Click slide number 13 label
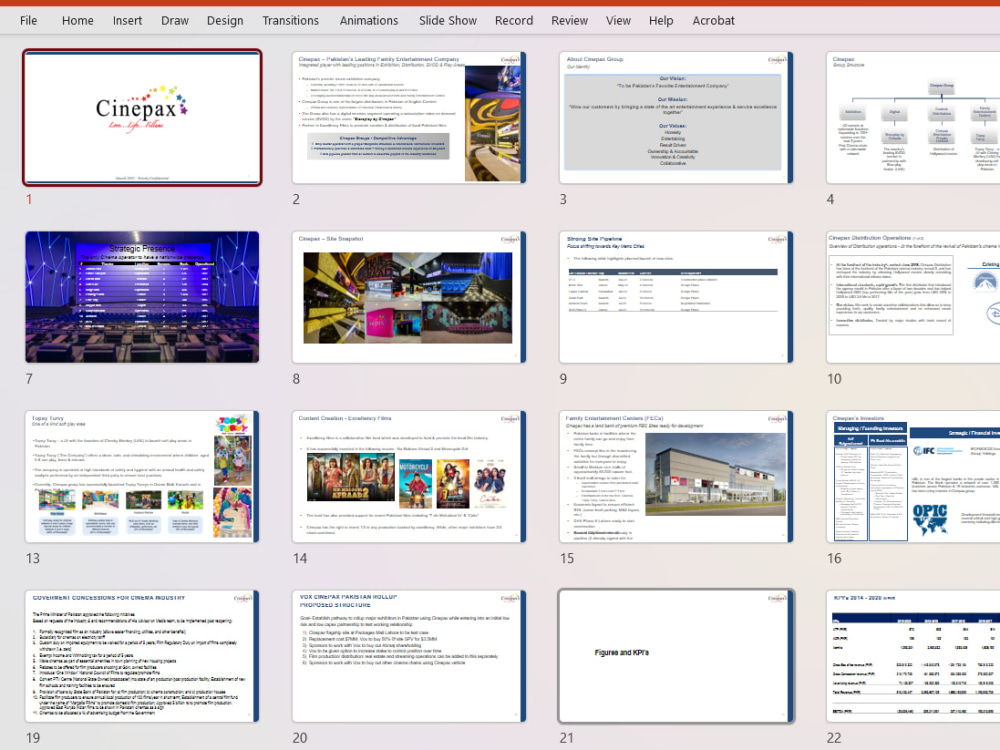Screen dimensions: 1000x750 click(33, 559)
